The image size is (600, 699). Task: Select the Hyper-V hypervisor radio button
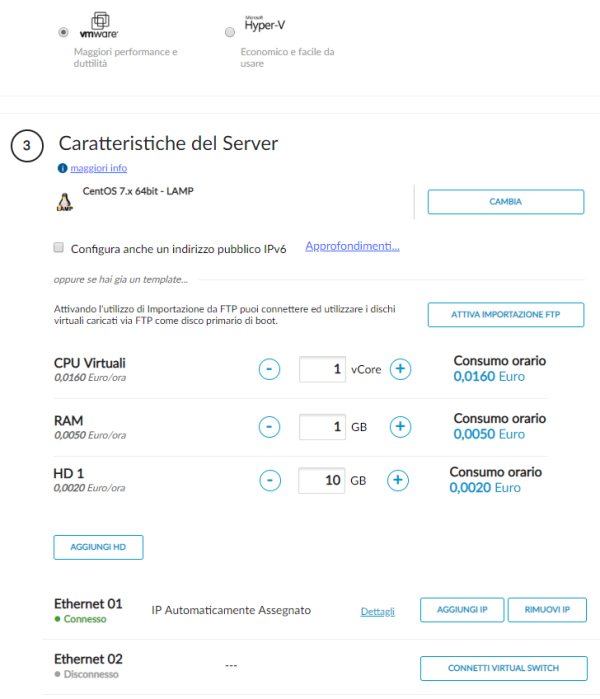pyautogui.click(x=230, y=32)
